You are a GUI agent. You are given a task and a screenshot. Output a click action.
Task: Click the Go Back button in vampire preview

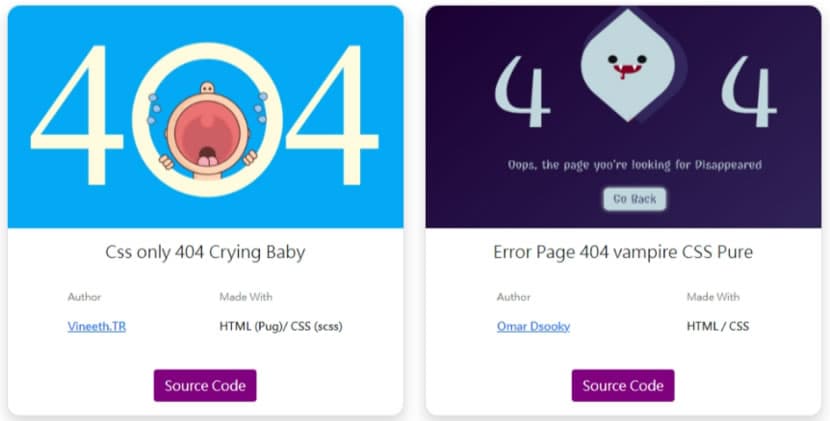pos(635,199)
